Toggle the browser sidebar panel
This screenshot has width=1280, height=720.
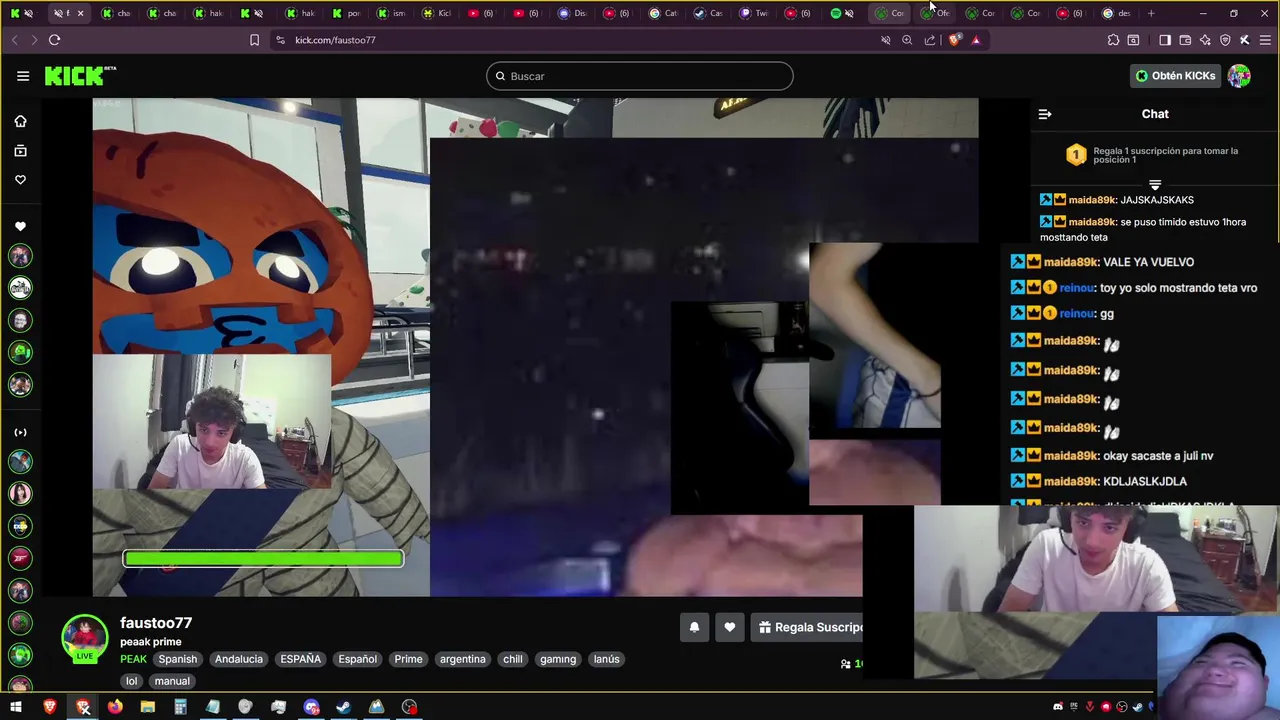click(1165, 40)
